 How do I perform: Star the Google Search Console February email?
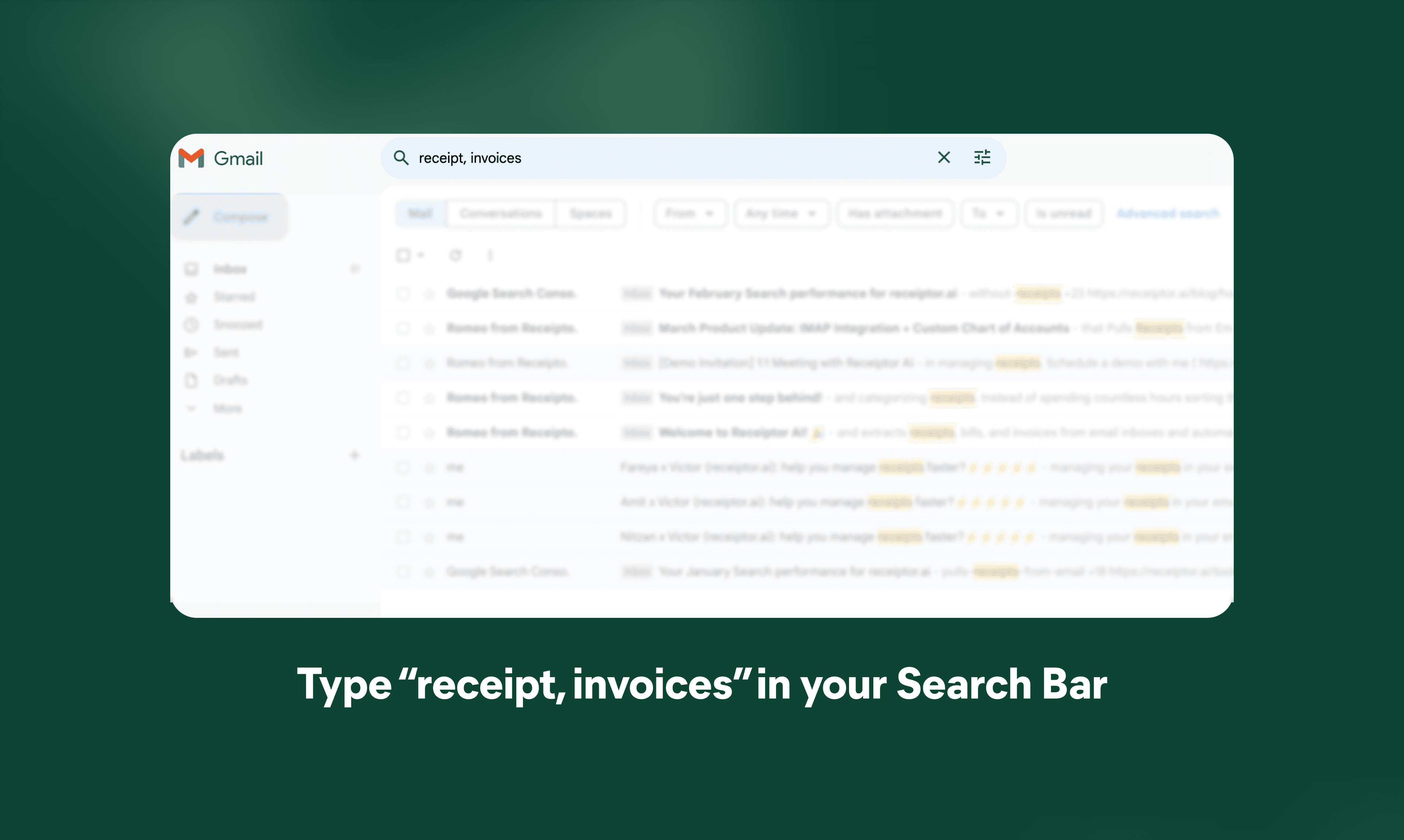click(x=429, y=293)
